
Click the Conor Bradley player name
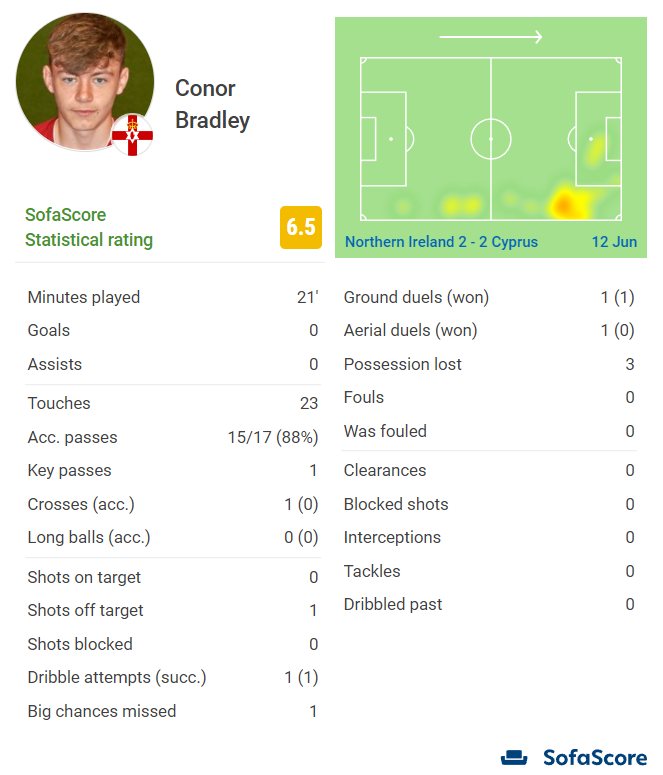tap(213, 104)
